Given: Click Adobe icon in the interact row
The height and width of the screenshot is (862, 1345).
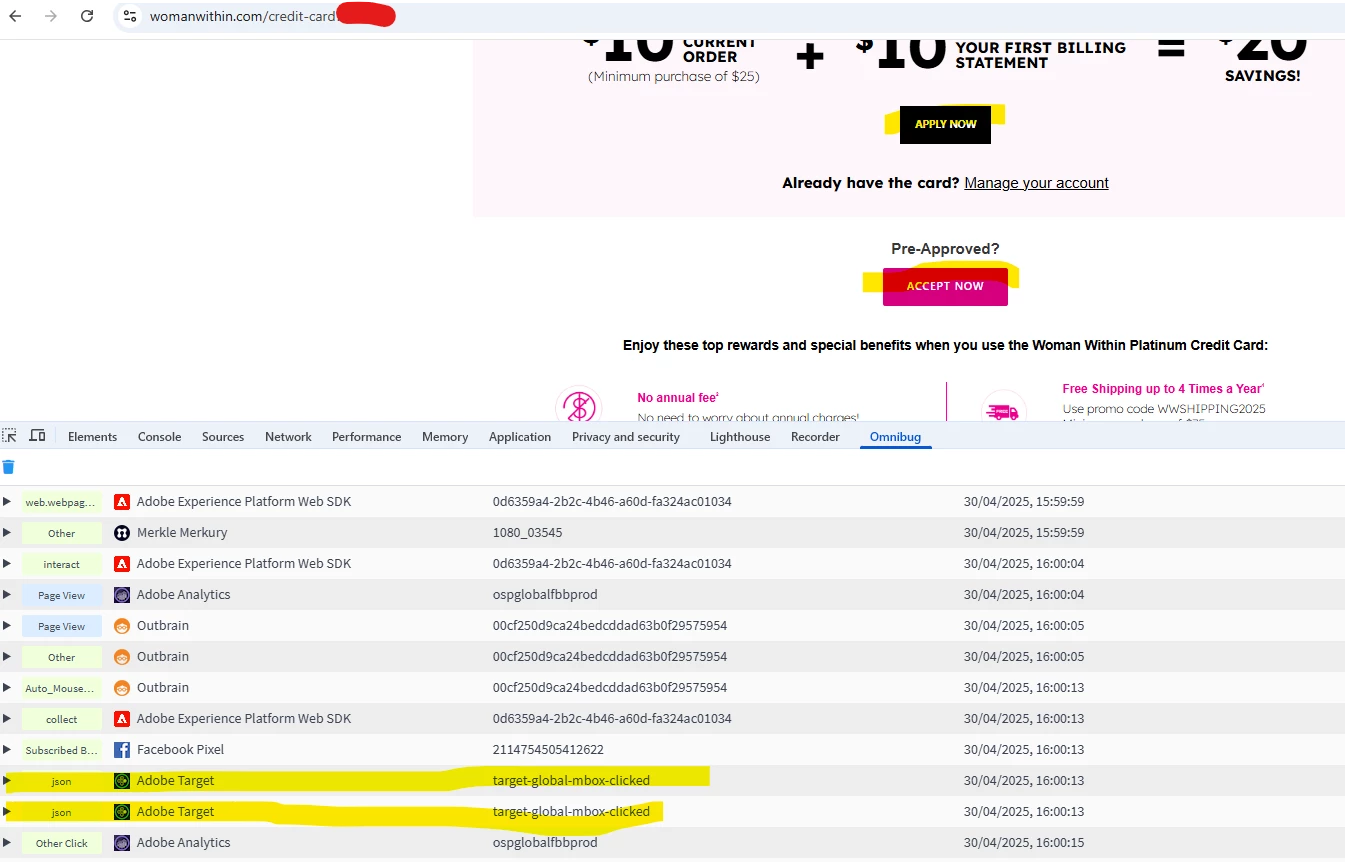Looking at the screenshot, I should pyautogui.click(x=122, y=564).
